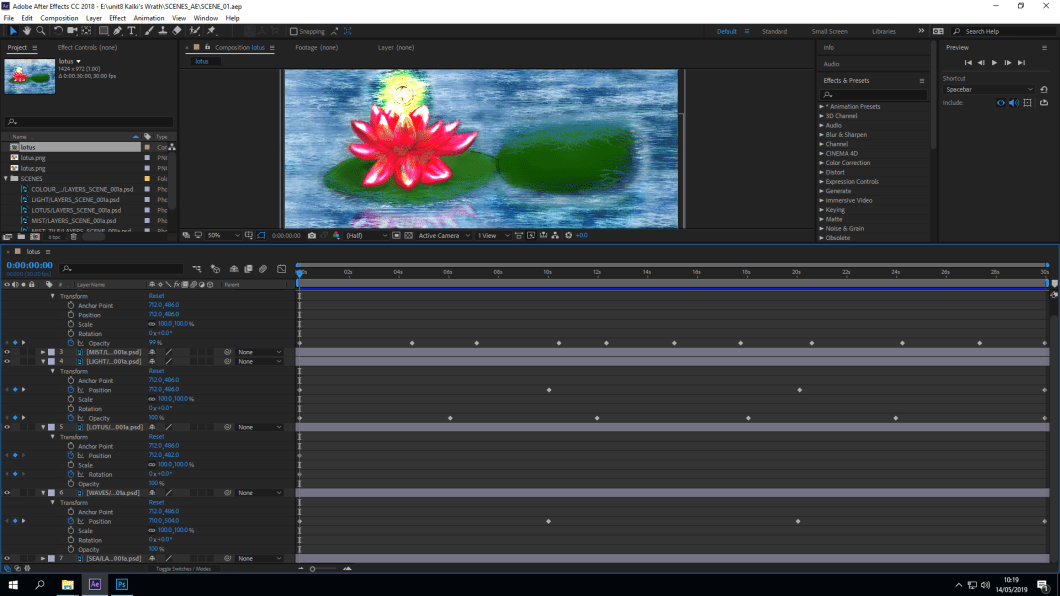The height and width of the screenshot is (596, 1060).
Task: Open the 50% magnification dropdown
Action: click(224, 236)
